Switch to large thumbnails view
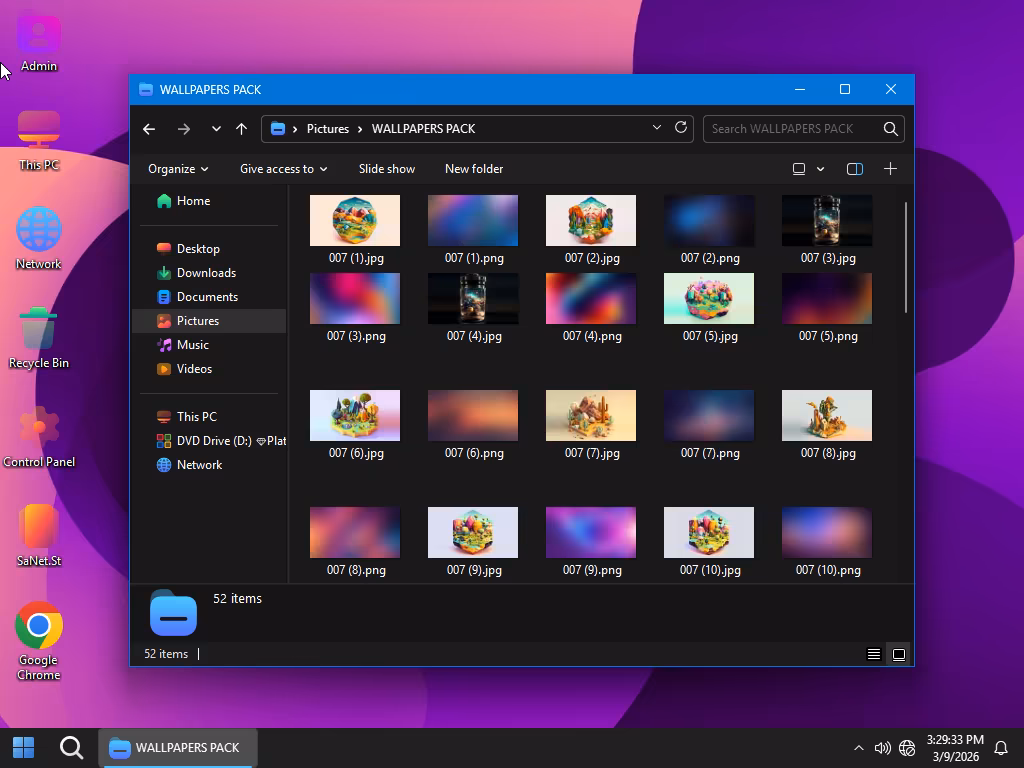 point(899,654)
